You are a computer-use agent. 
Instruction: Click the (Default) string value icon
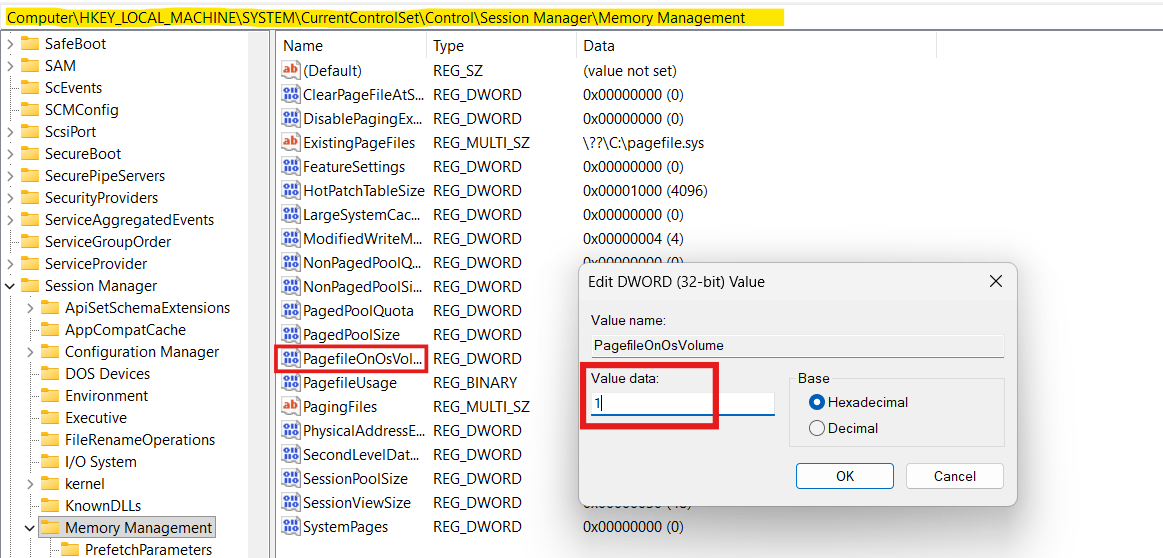(290, 70)
